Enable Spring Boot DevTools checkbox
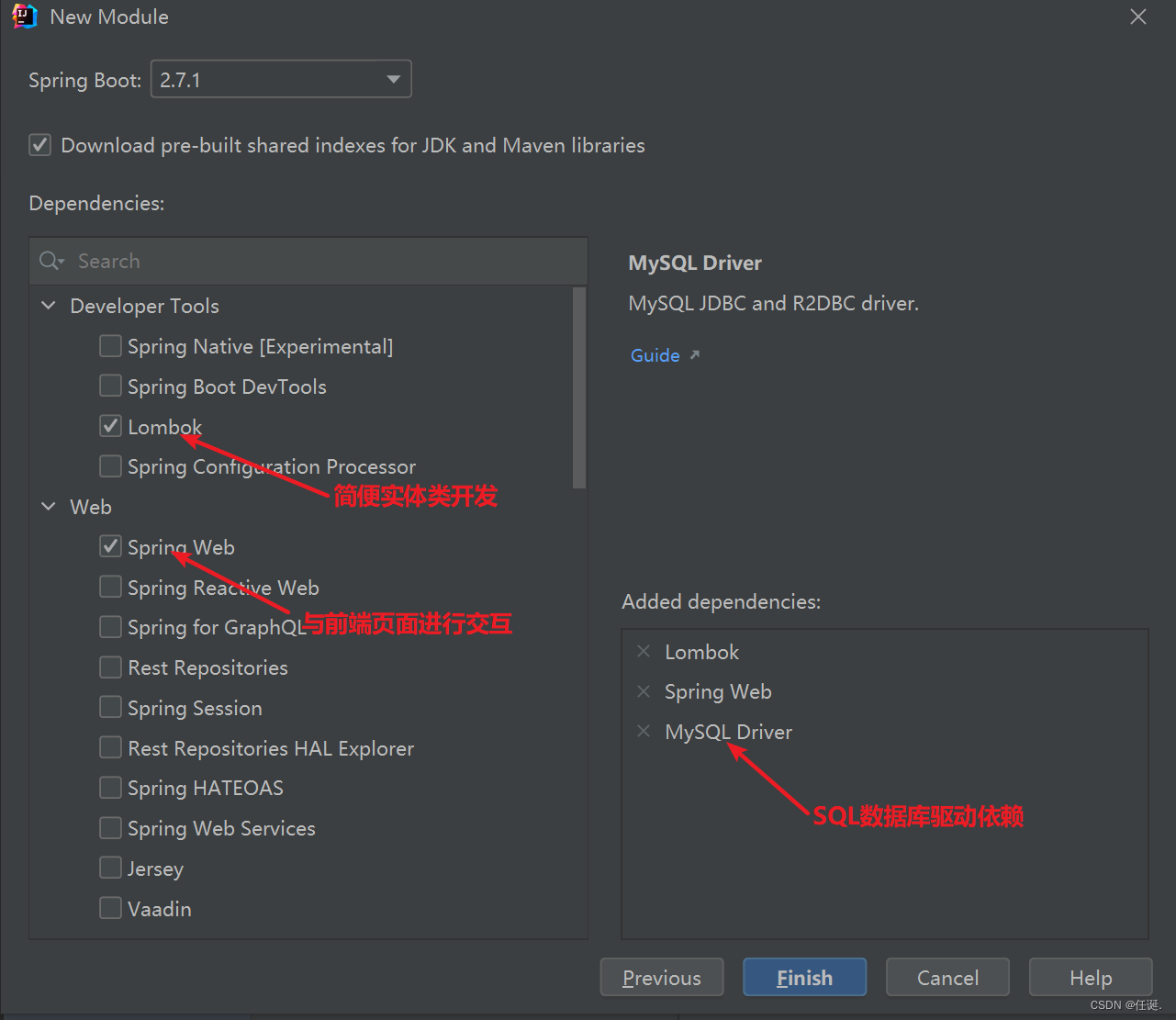The height and width of the screenshot is (1020, 1176). (x=110, y=386)
